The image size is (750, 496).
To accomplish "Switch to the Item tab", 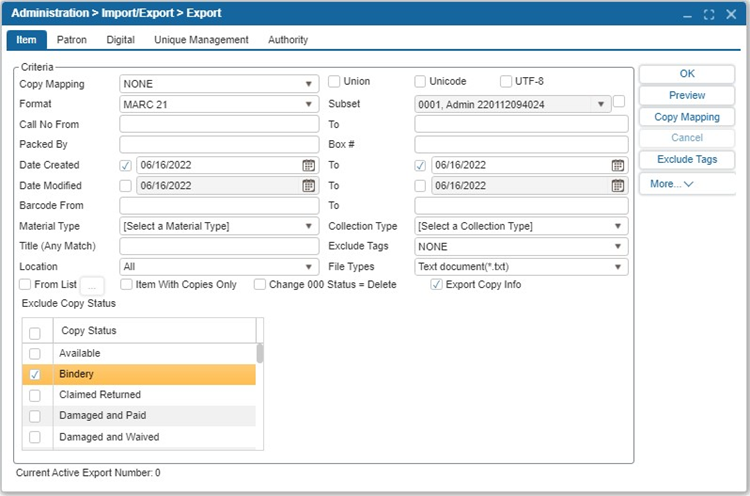I will [26, 40].
